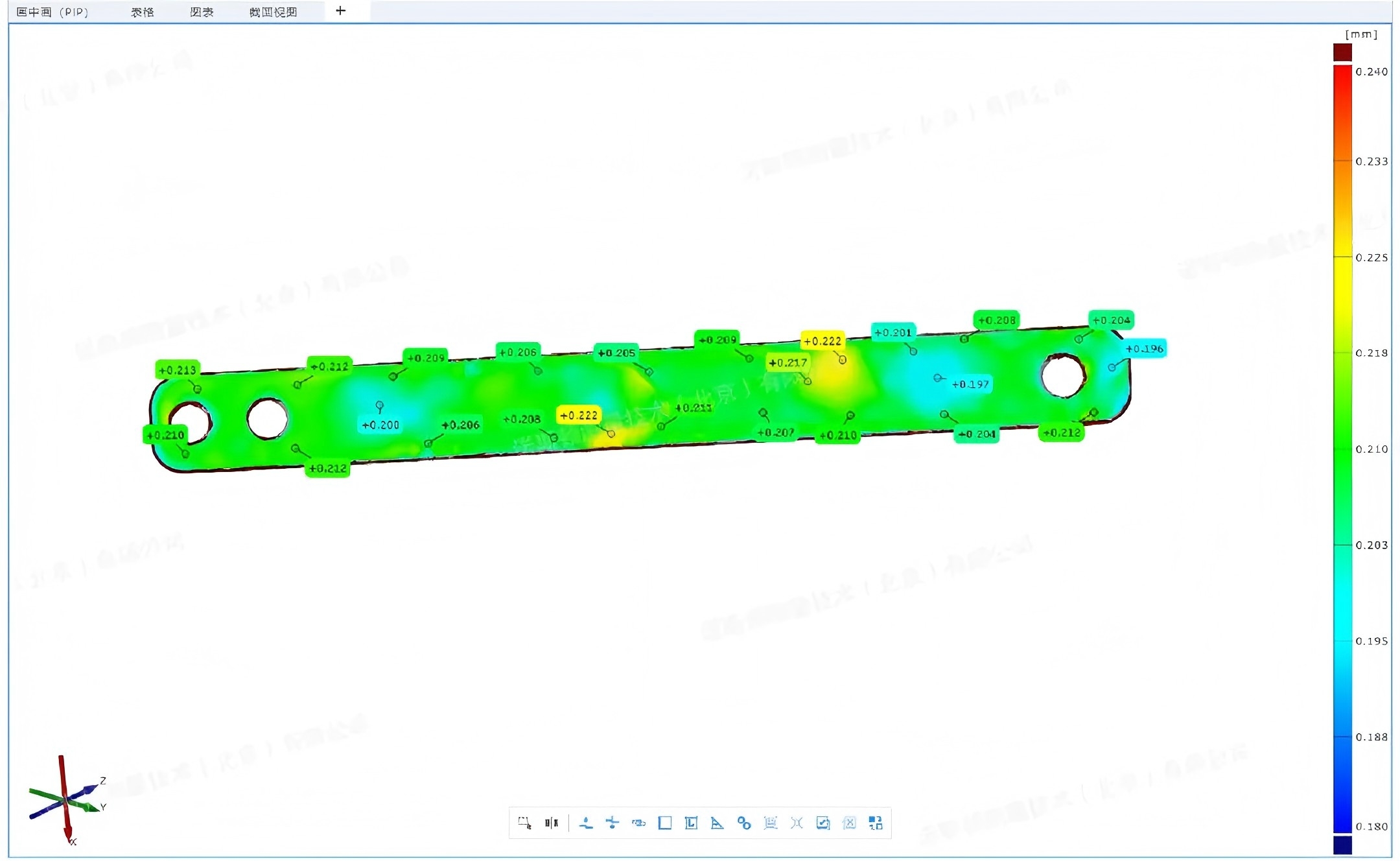Click the +0.197 cyan deviation label
1400x861 pixels.
coord(970,384)
